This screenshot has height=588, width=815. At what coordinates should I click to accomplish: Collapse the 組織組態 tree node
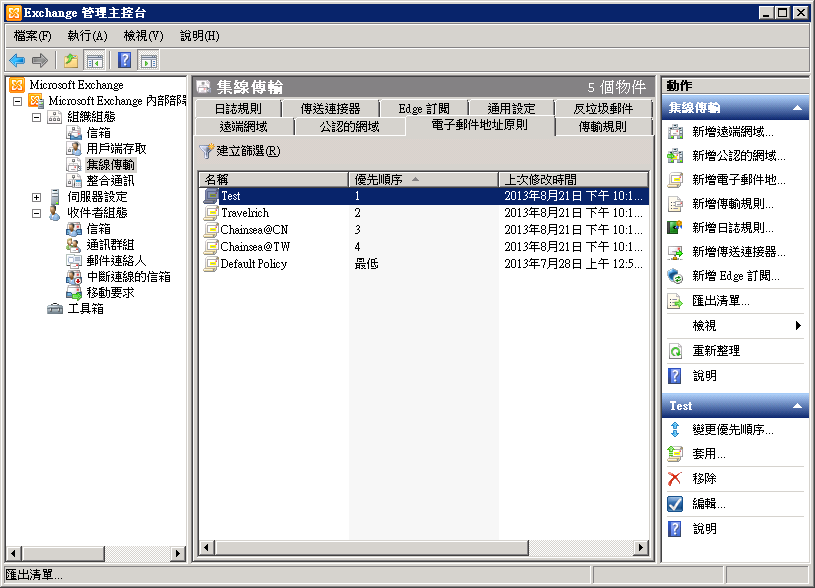point(36,117)
